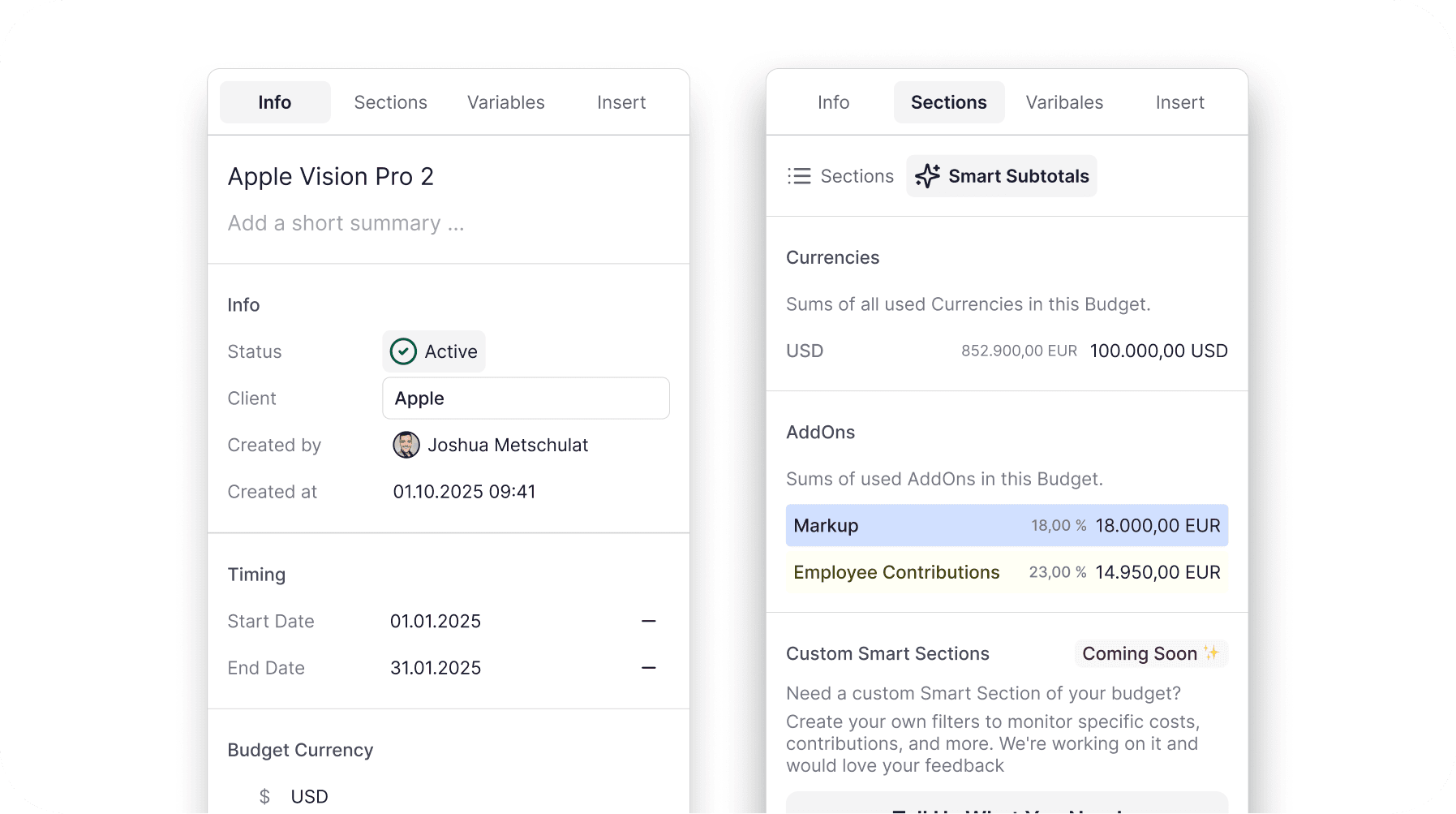Open the Insert tab in left panel
Screen dimensions: 1456x814
coord(621,102)
